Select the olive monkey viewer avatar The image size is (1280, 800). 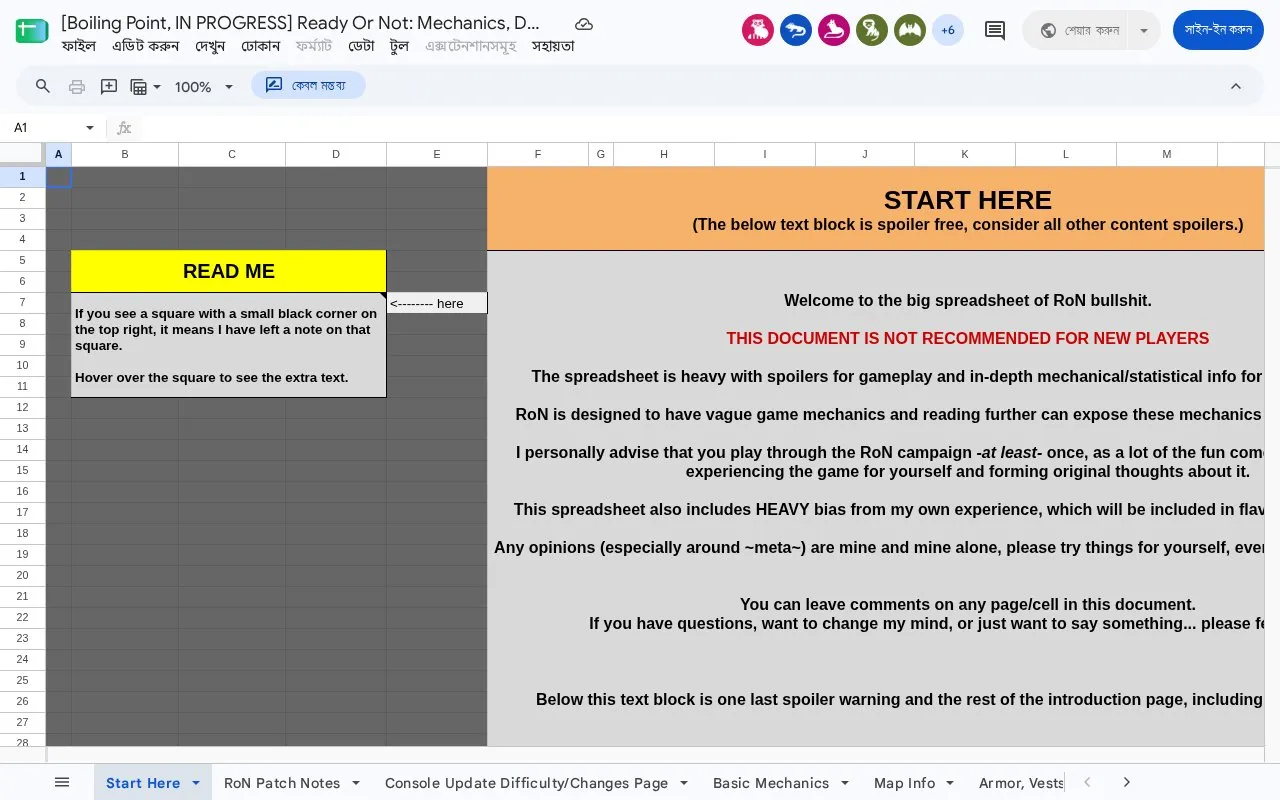872,30
